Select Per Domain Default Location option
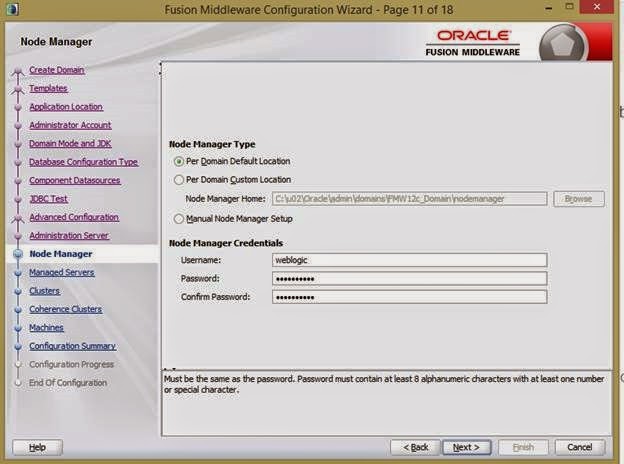This screenshot has width=624, height=464. [232, 161]
